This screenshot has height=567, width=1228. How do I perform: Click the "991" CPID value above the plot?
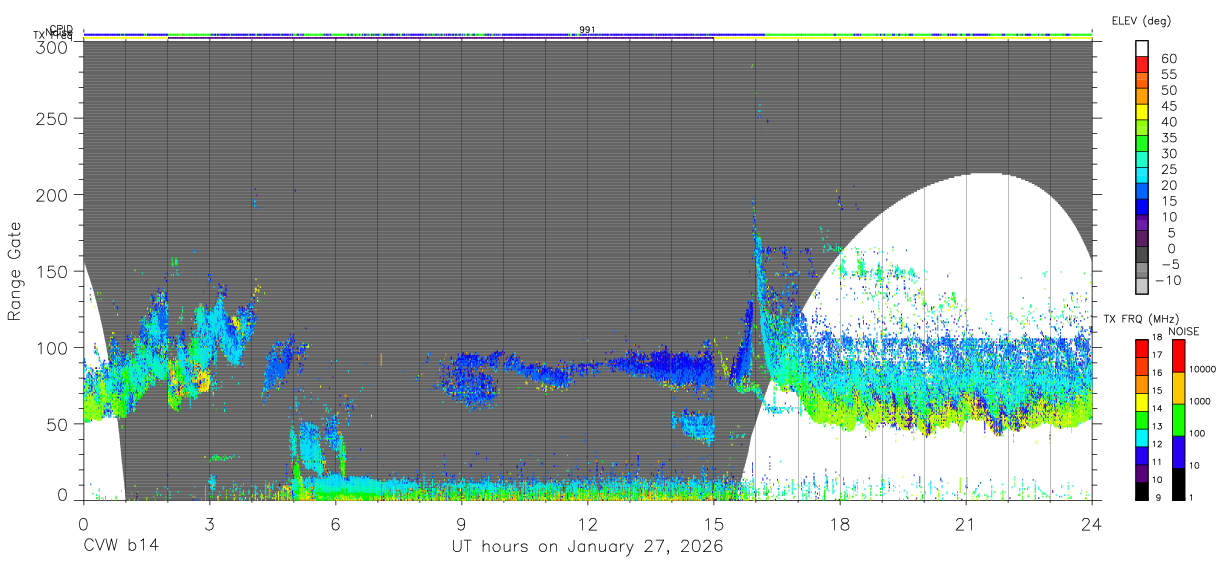[x=588, y=30]
